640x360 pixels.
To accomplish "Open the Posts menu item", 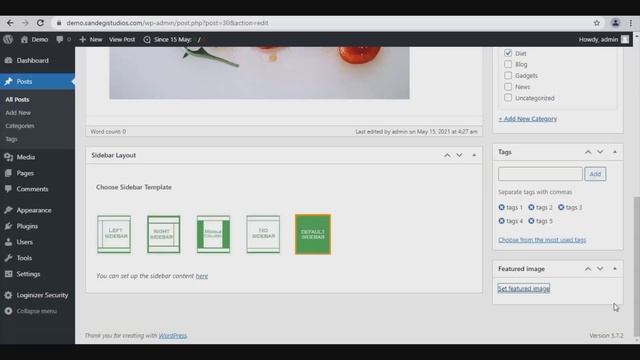I will [37, 82].
